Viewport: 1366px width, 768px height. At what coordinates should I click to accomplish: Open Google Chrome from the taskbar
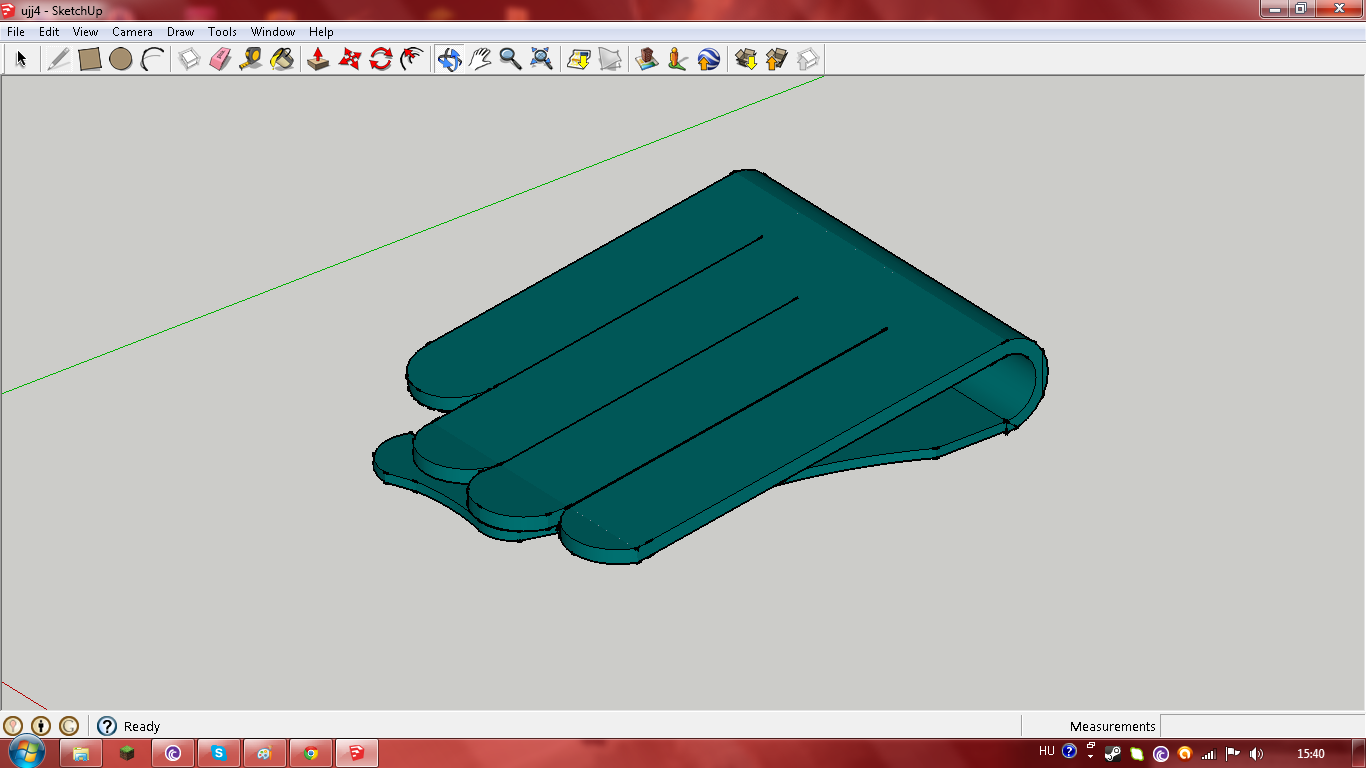(x=311, y=753)
